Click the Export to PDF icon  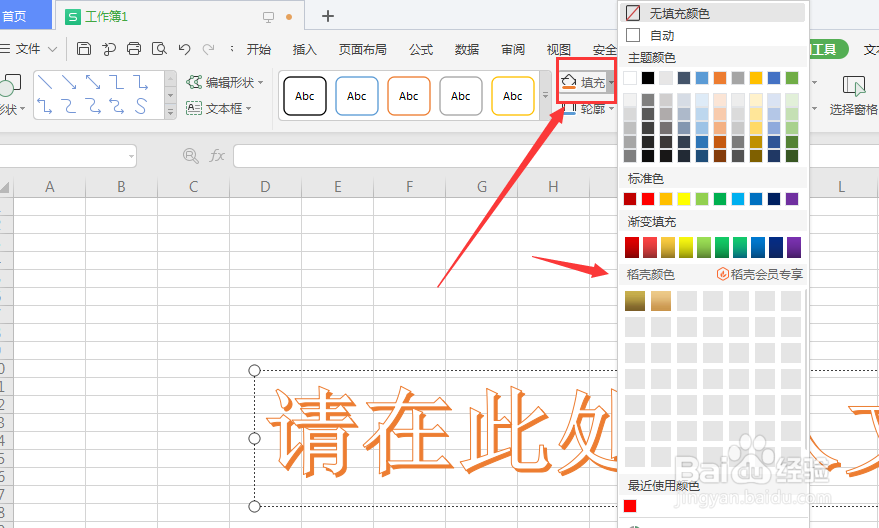click(x=109, y=49)
